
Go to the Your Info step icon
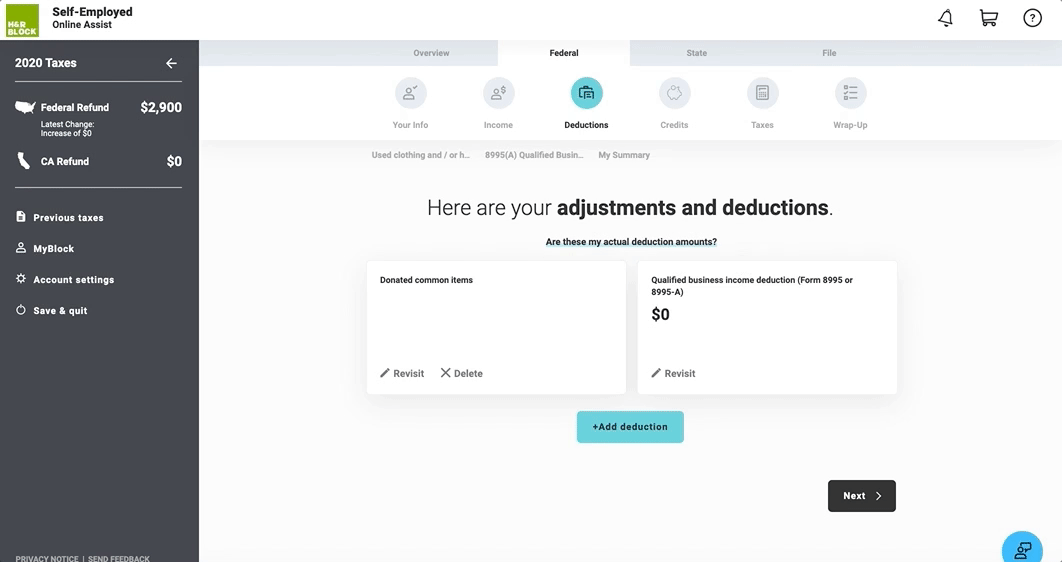click(x=410, y=93)
